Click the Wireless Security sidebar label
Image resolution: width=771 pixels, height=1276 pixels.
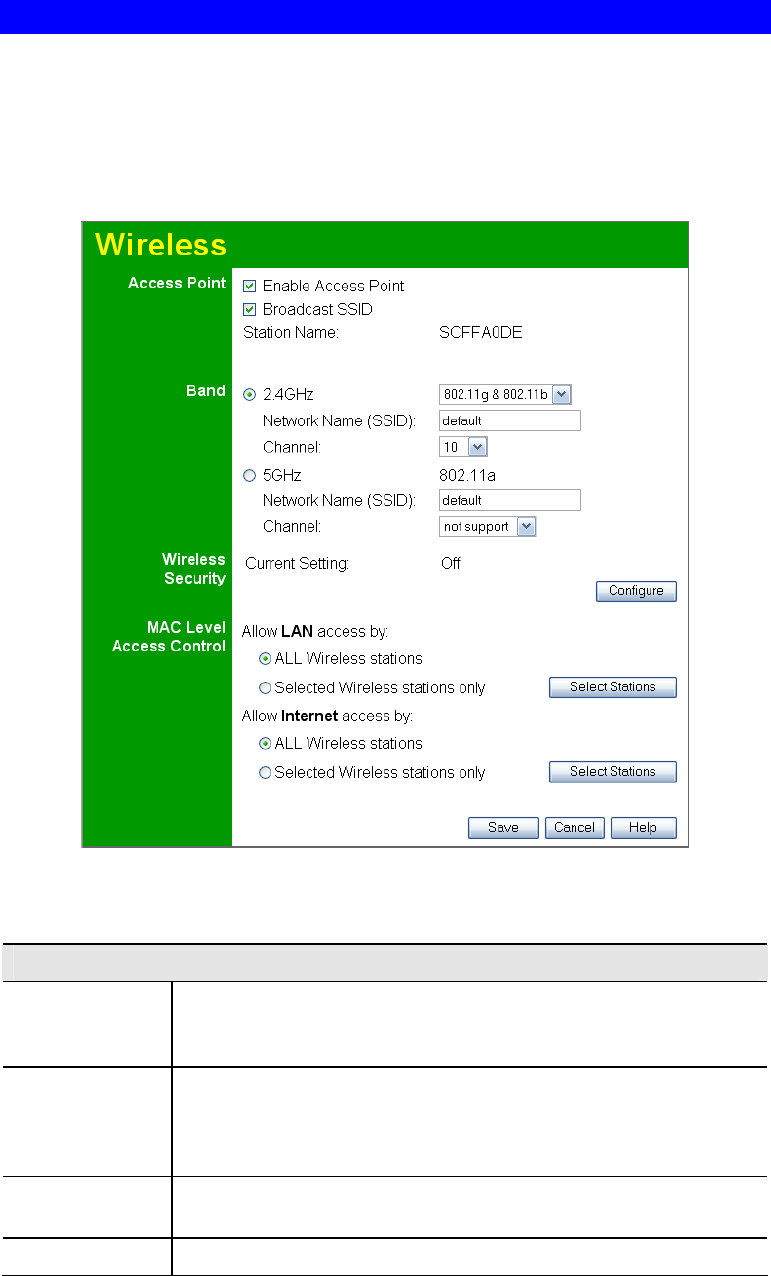point(194,569)
